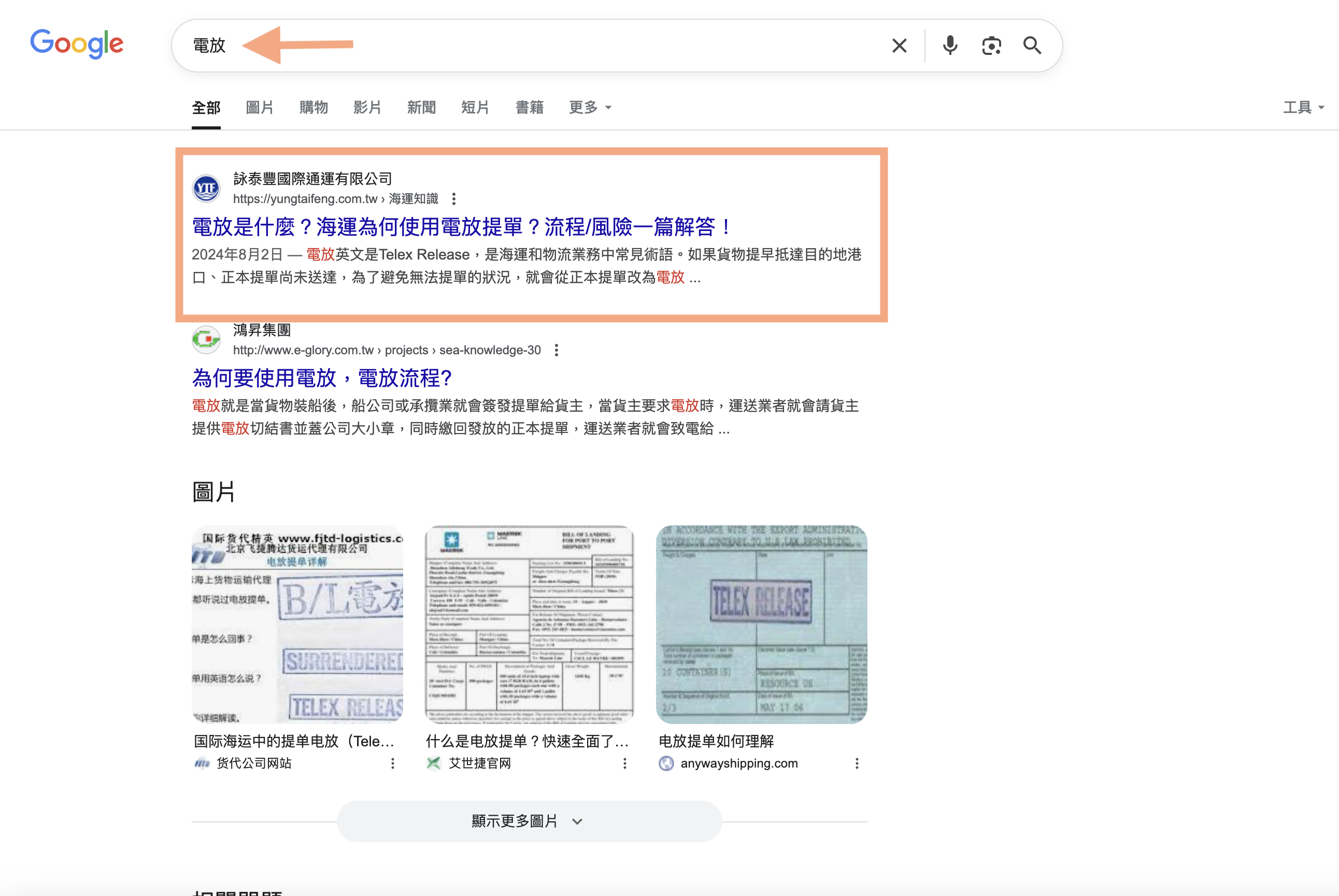The height and width of the screenshot is (896, 1339).
Task: Select the 全部 tab
Action: (206, 107)
